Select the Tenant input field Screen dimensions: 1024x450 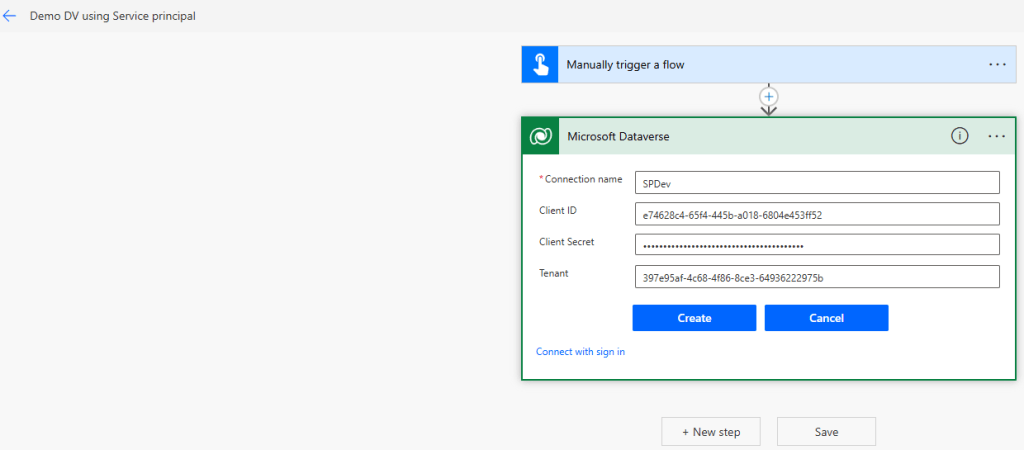pyautogui.click(x=816, y=277)
